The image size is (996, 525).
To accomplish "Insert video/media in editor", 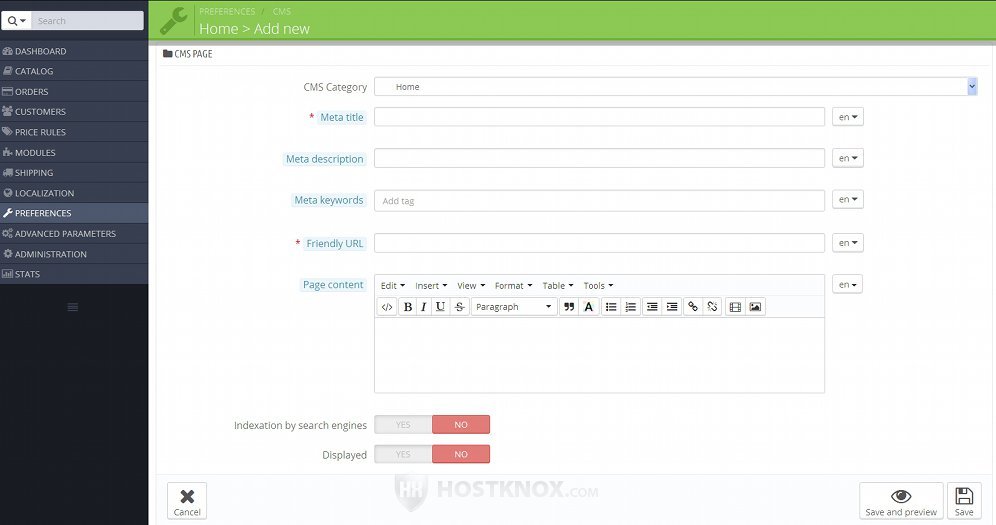I will pos(735,307).
